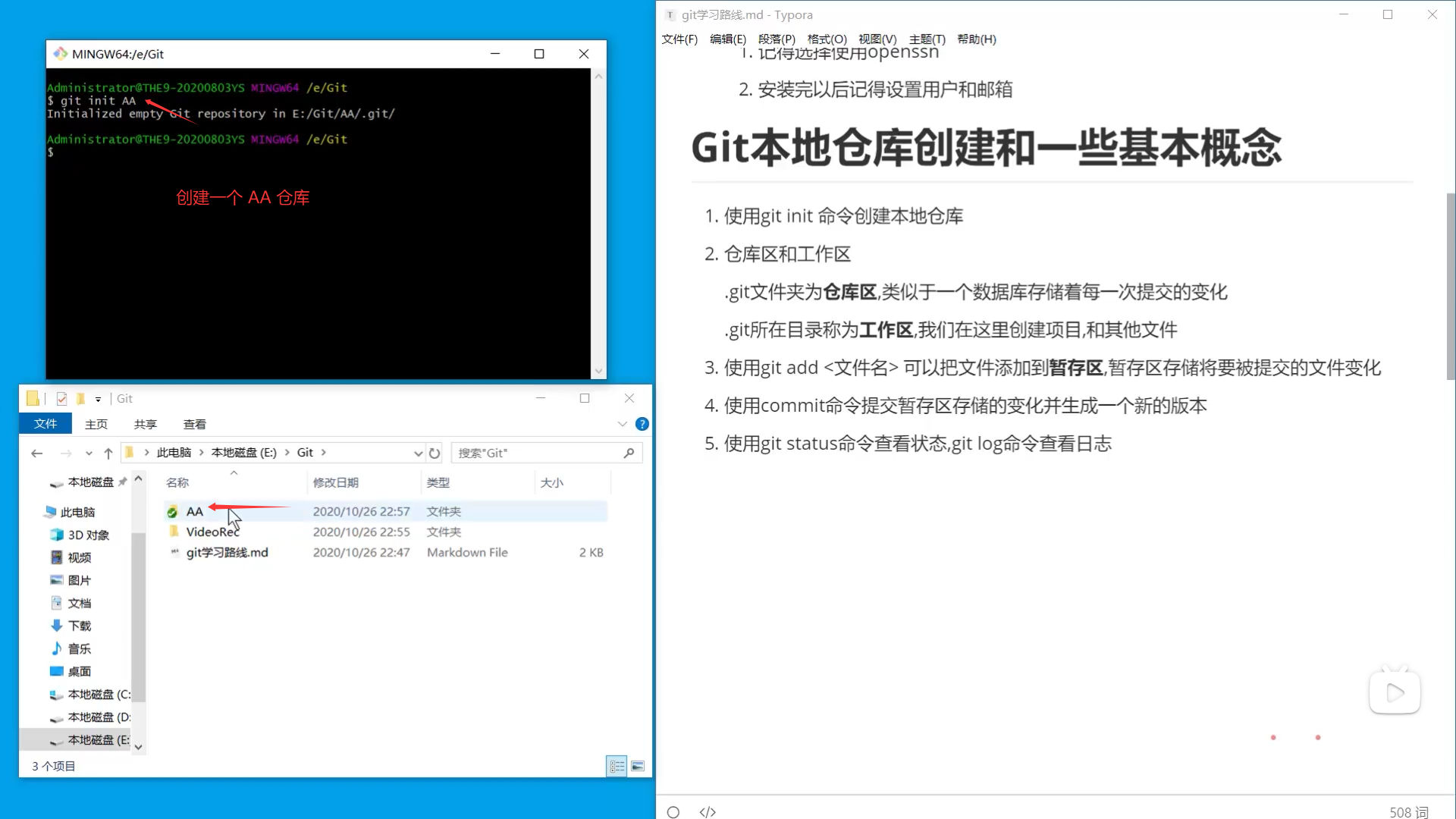1456x819 pixels.
Task: Open the 查看 ribbon tab
Action: (195, 424)
